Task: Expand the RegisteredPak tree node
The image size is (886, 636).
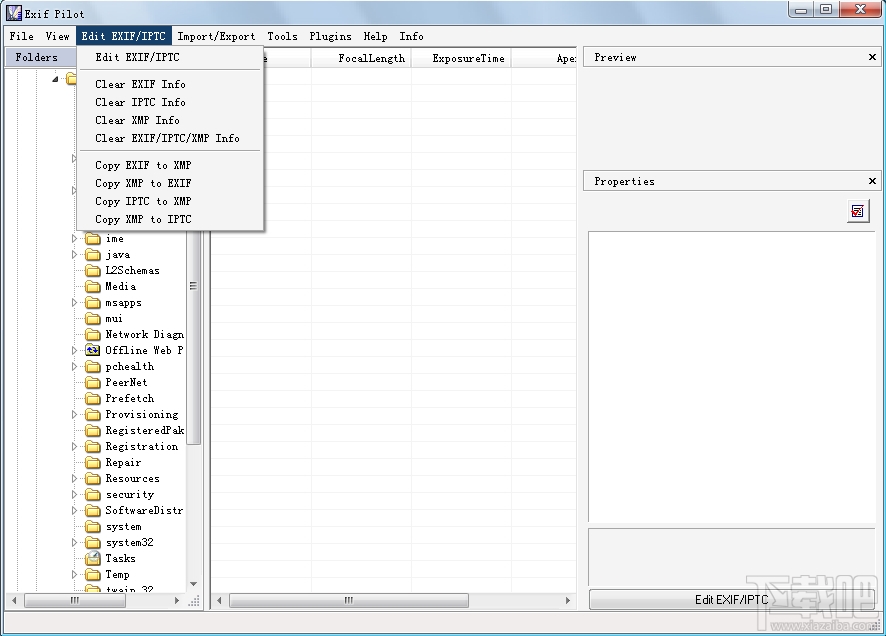Action: (75, 430)
